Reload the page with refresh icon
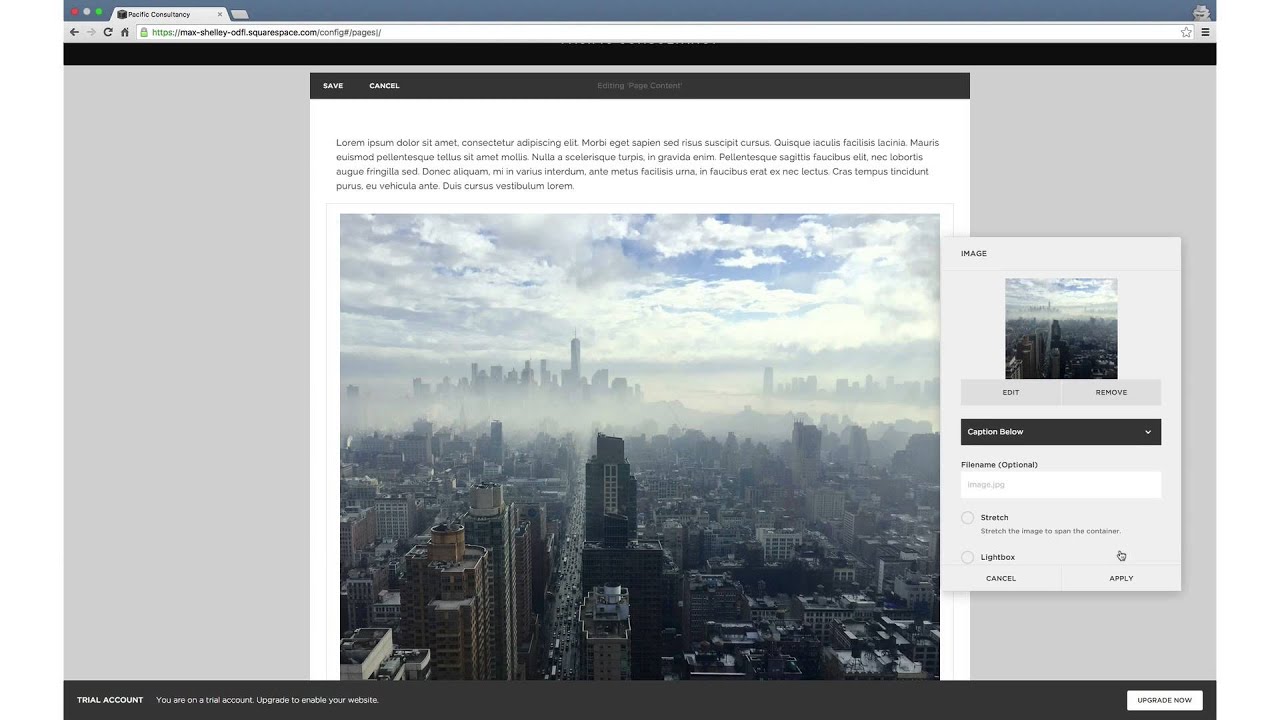This screenshot has width=1280, height=720. (108, 32)
